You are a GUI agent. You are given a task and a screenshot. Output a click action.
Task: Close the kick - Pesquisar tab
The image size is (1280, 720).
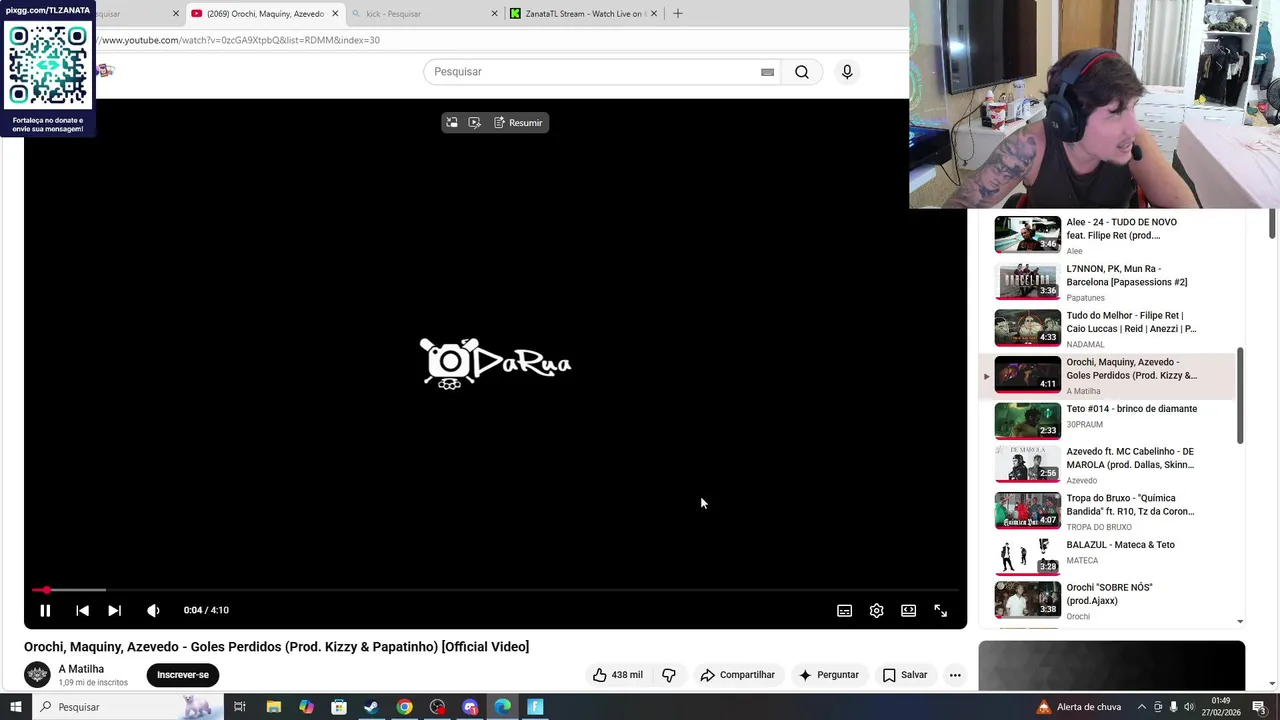coord(494,14)
